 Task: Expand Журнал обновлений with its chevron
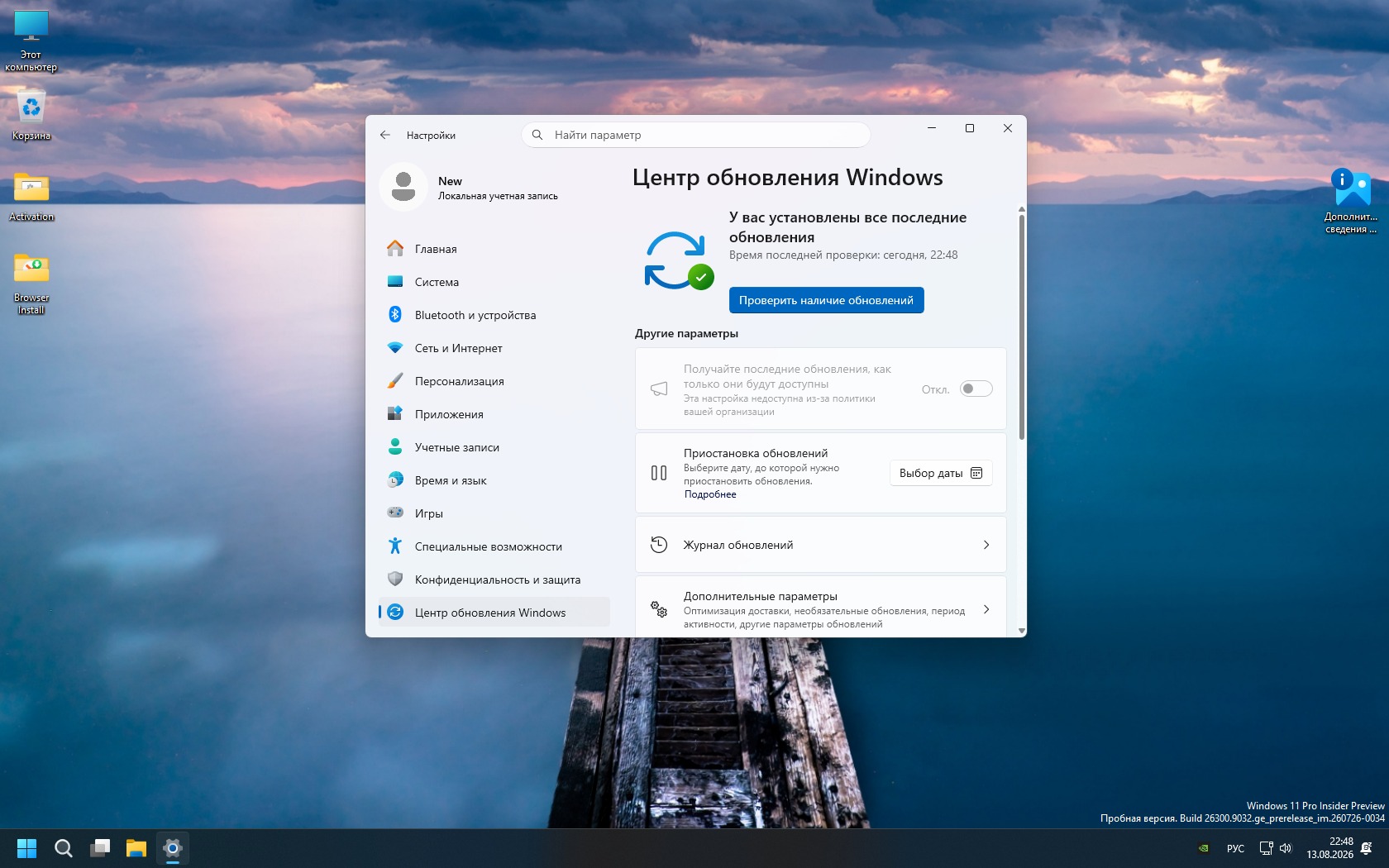986,545
